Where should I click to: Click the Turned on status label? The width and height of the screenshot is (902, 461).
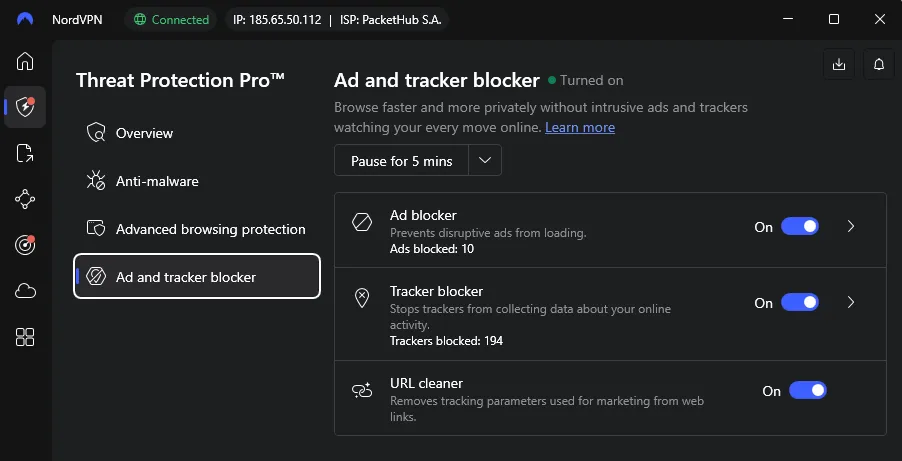[591, 81]
